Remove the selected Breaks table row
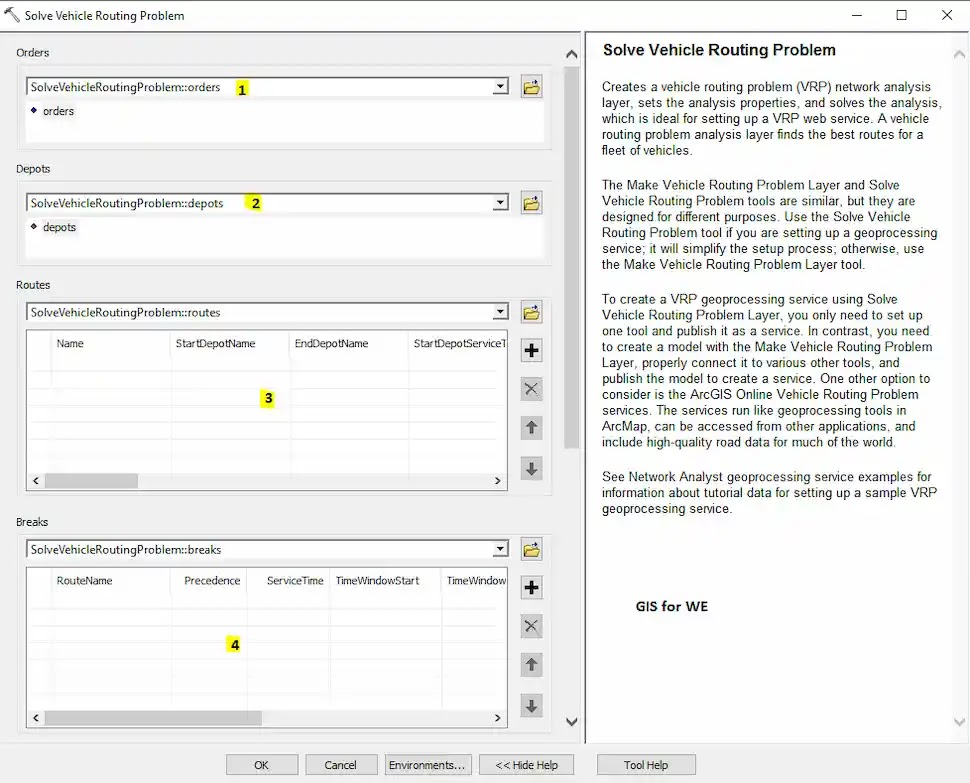This screenshot has width=970, height=783. [x=531, y=626]
